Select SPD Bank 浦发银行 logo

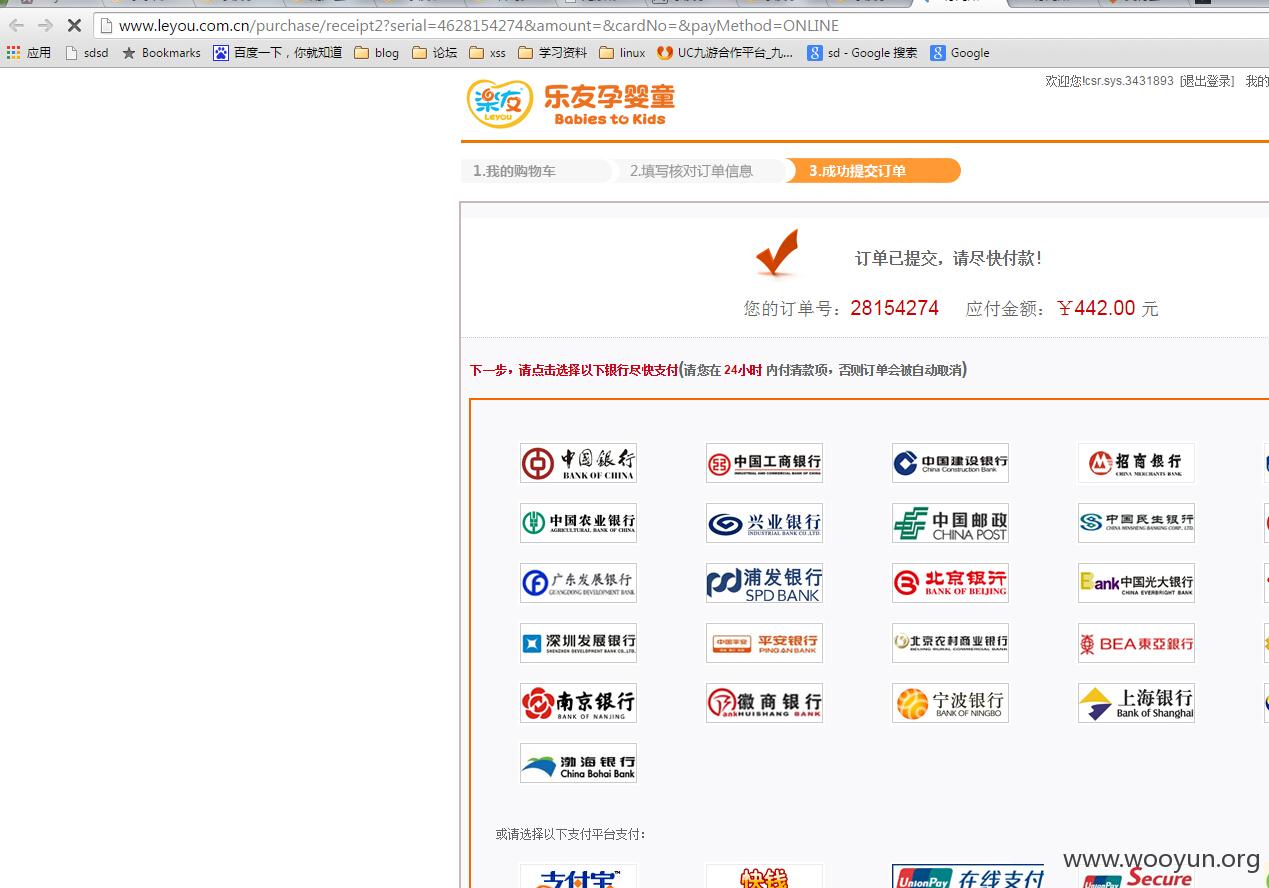(x=764, y=583)
